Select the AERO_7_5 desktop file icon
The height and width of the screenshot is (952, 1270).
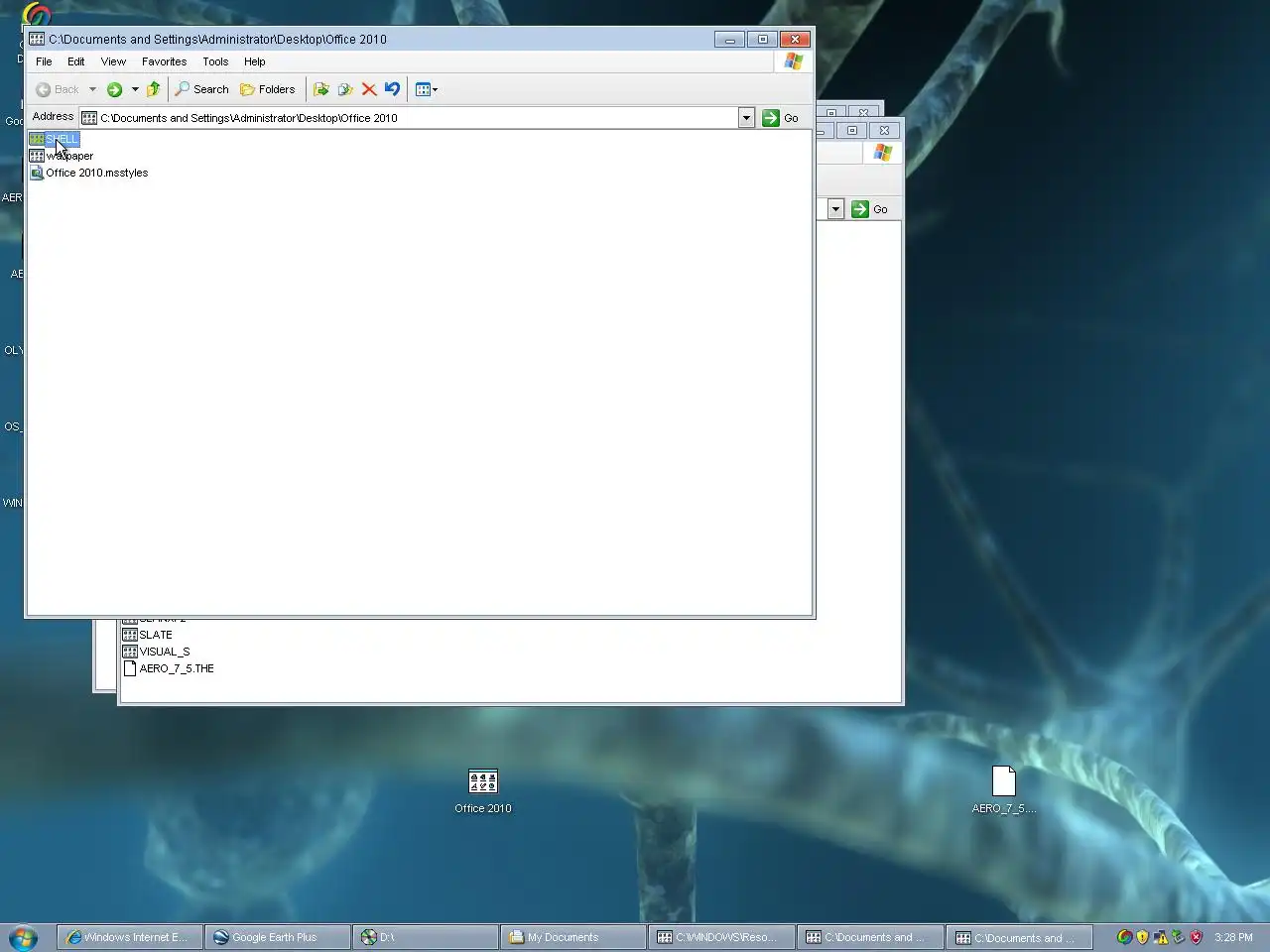pos(1004,790)
